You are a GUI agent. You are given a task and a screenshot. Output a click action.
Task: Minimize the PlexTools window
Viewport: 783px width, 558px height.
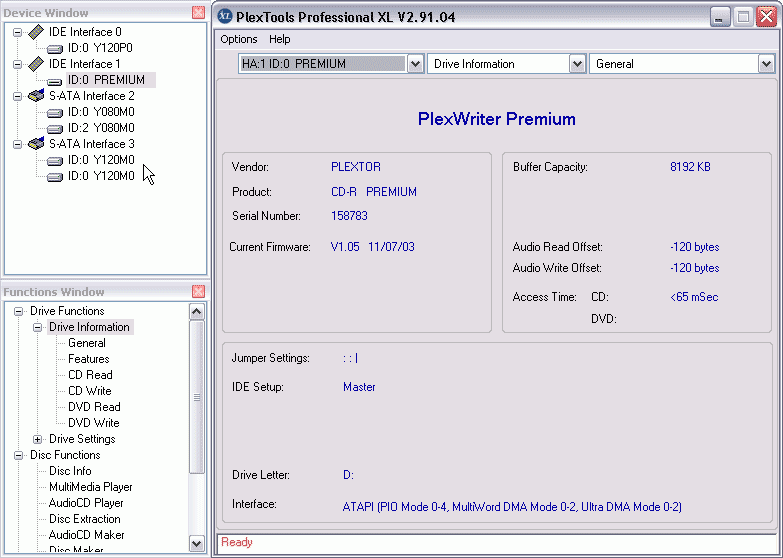point(720,17)
